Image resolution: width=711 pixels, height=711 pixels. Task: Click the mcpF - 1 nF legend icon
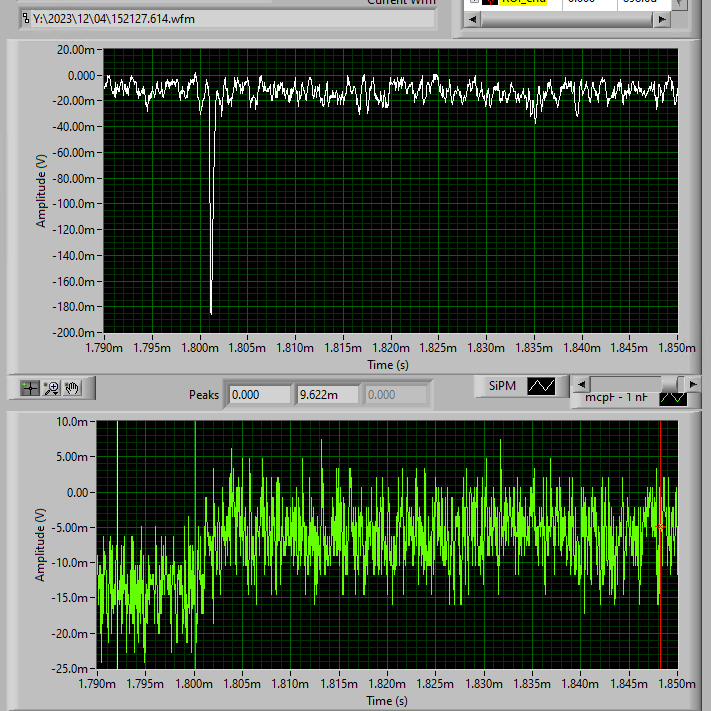tap(672, 398)
